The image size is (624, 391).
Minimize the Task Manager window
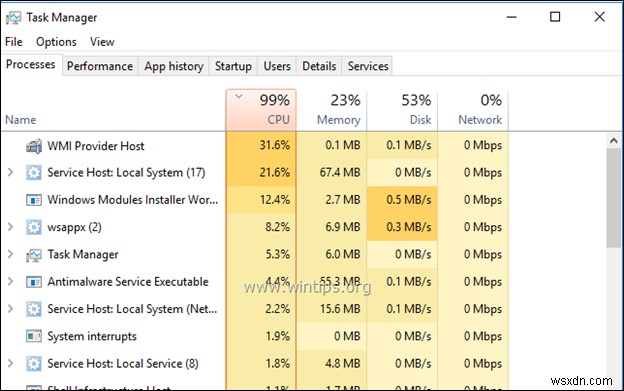(x=512, y=17)
